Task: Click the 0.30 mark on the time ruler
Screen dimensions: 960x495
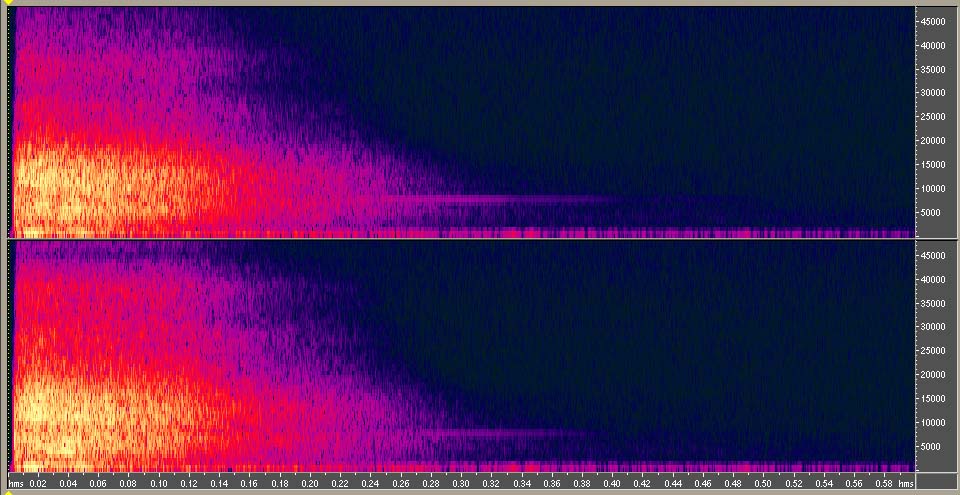Action: [461, 483]
